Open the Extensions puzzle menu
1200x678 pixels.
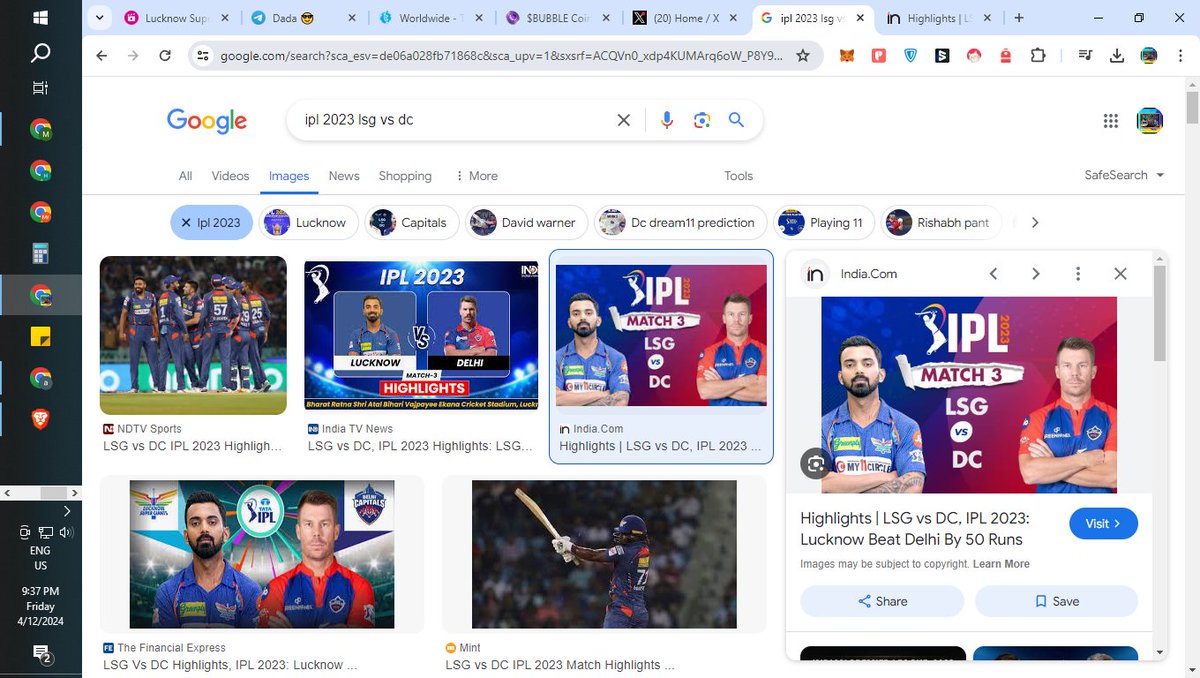1038,56
